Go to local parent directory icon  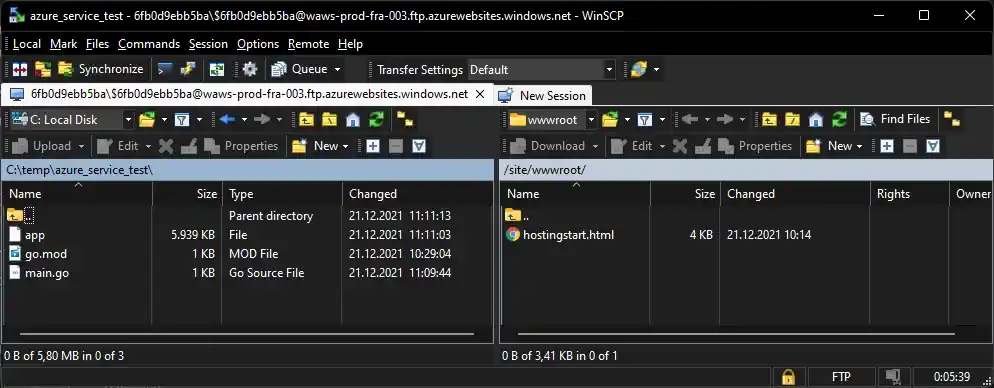(x=307, y=119)
